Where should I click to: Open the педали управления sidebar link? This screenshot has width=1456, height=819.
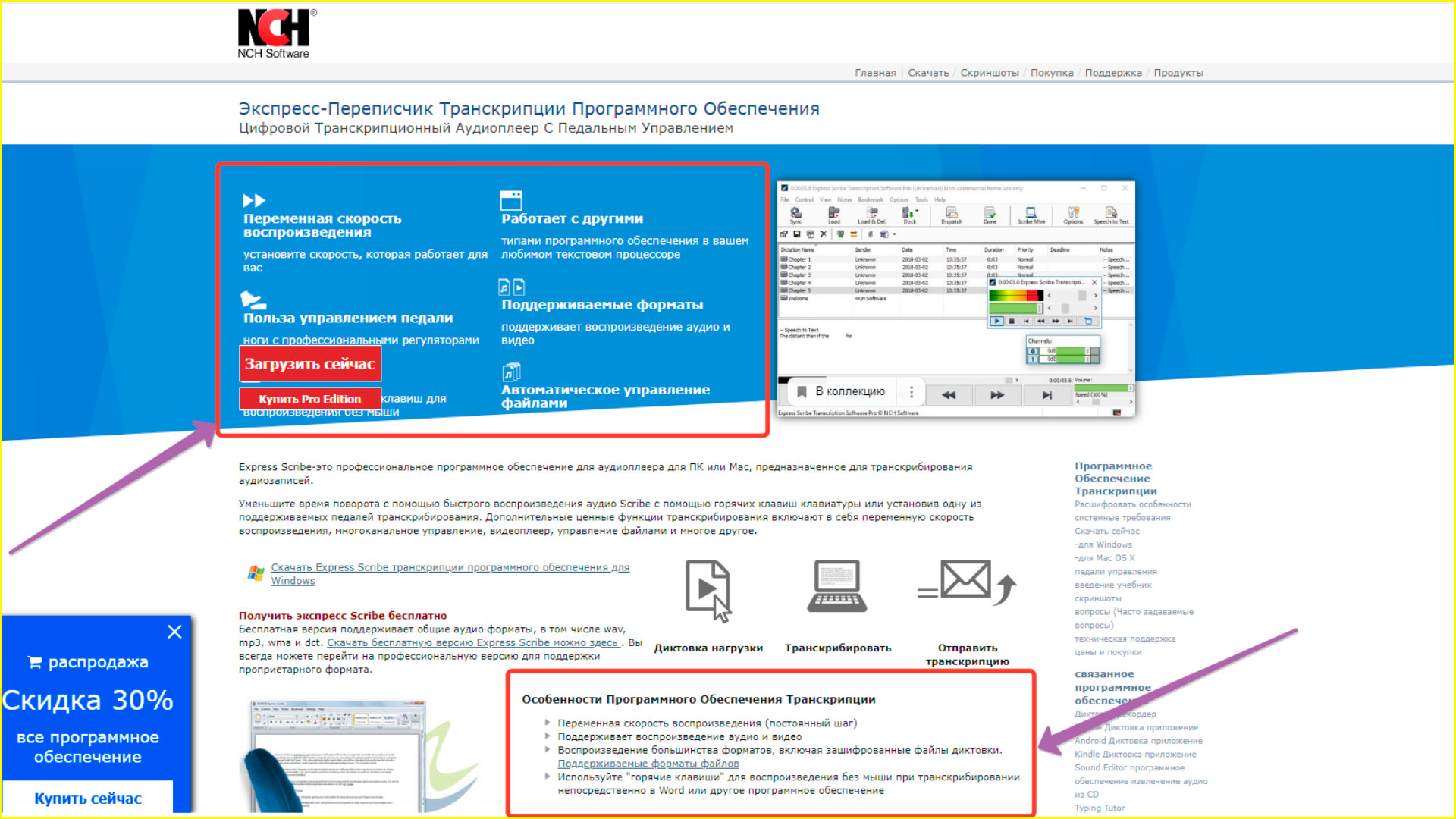1116,572
